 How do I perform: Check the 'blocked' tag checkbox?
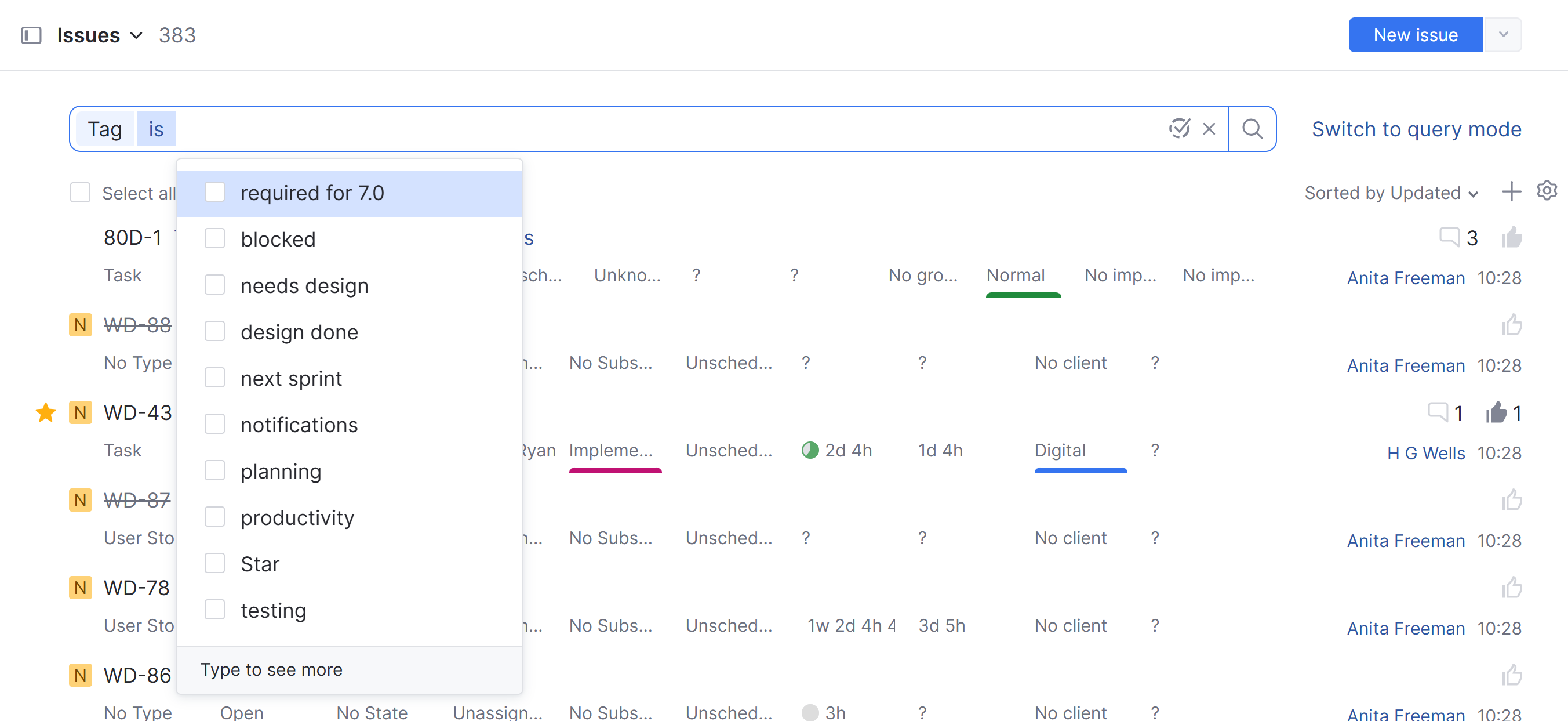coord(215,238)
